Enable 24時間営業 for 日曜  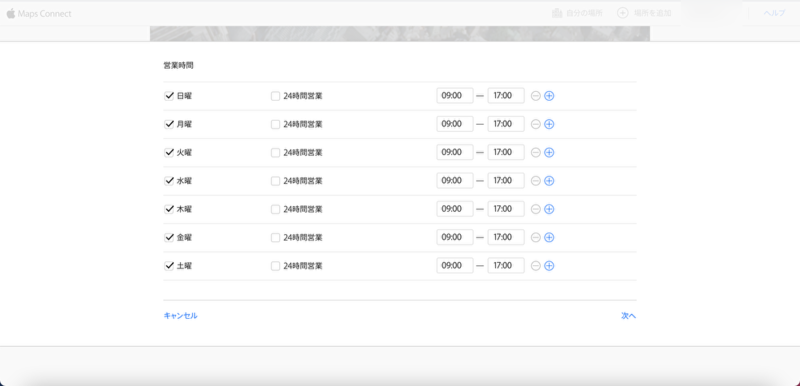pyautogui.click(x=276, y=96)
